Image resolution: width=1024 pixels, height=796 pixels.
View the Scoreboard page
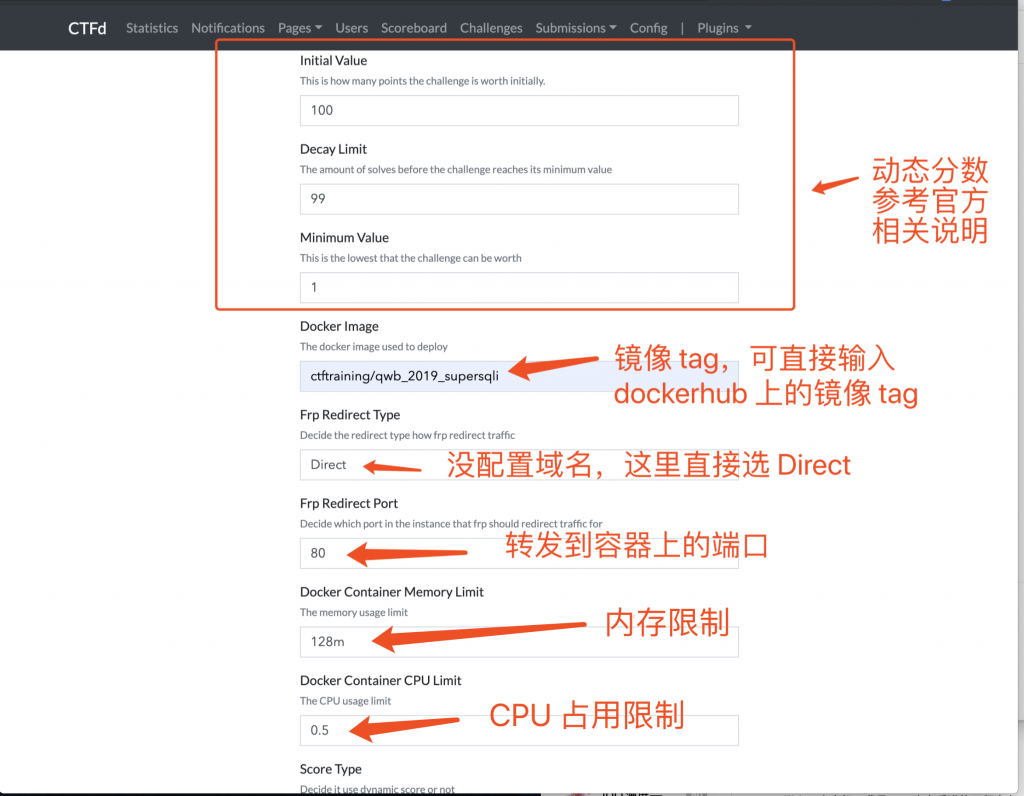tap(413, 28)
